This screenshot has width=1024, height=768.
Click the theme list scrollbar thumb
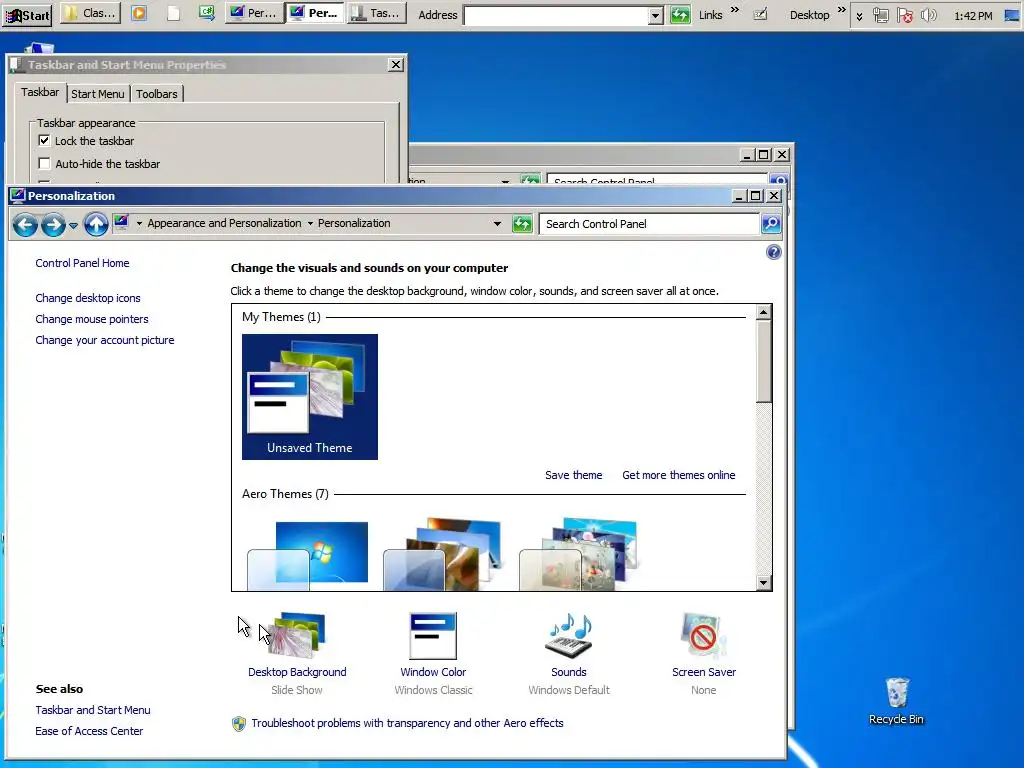click(763, 361)
